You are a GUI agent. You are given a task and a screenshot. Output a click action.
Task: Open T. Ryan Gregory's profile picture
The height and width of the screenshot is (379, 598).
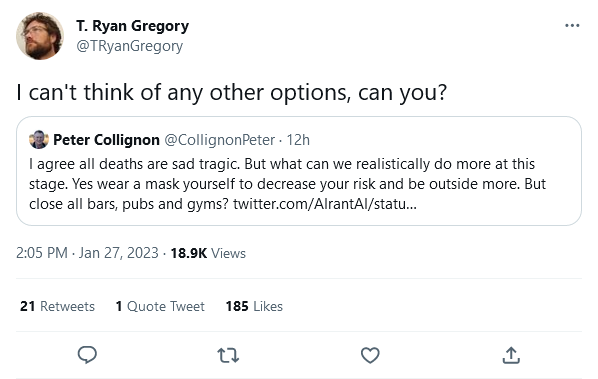point(40,36)
